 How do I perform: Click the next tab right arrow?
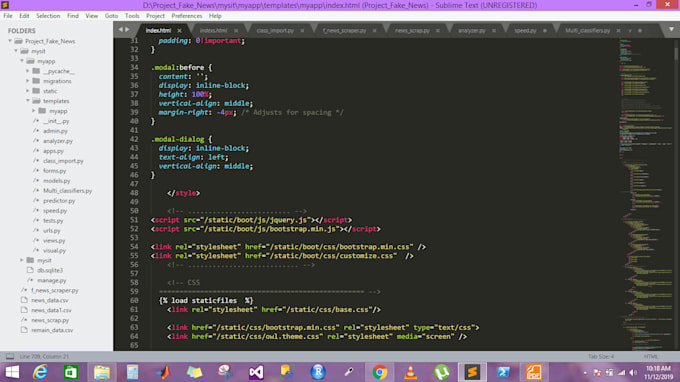(x=127, y=29)
